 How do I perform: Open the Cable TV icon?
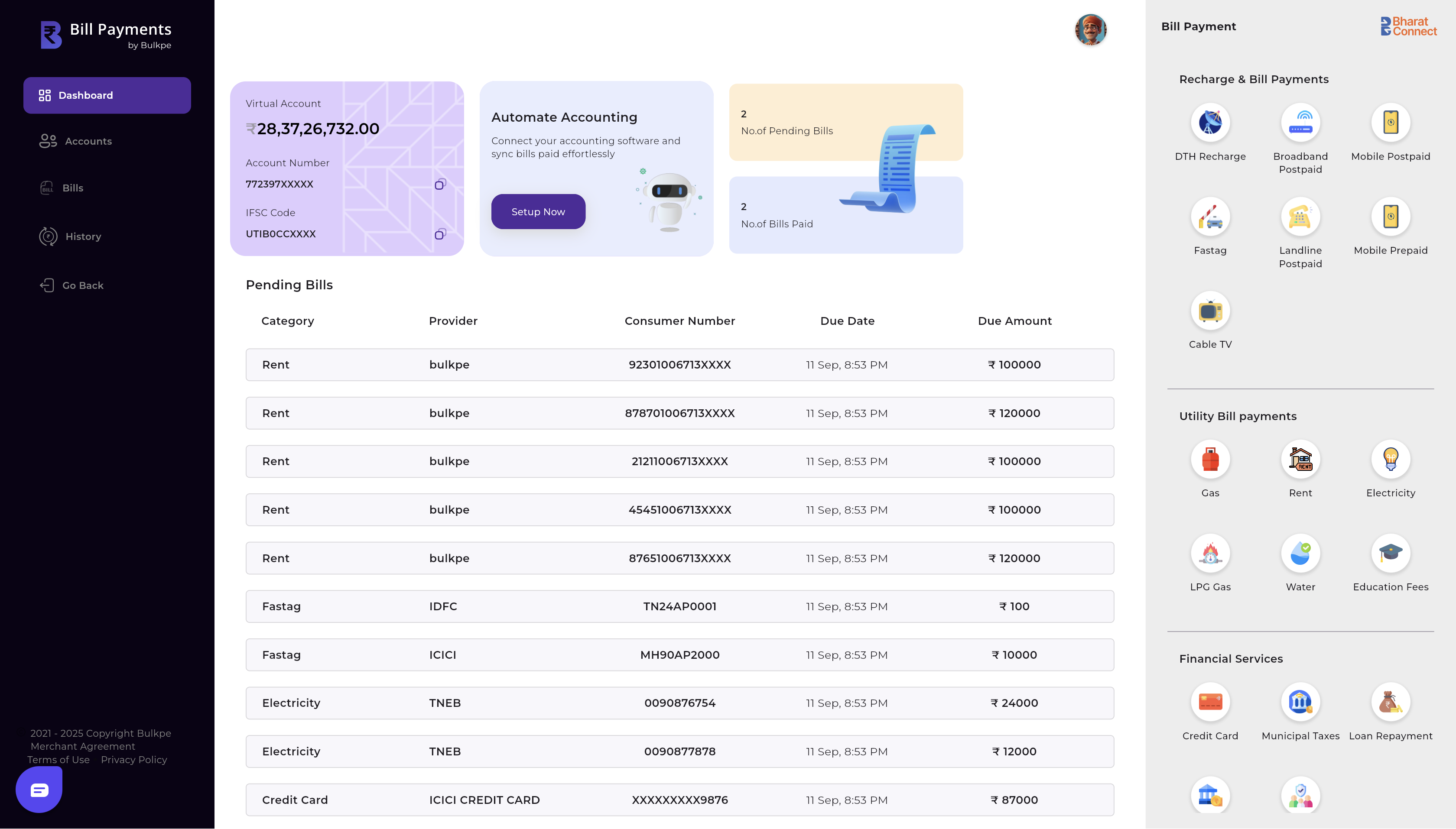tap(1210, 310)
